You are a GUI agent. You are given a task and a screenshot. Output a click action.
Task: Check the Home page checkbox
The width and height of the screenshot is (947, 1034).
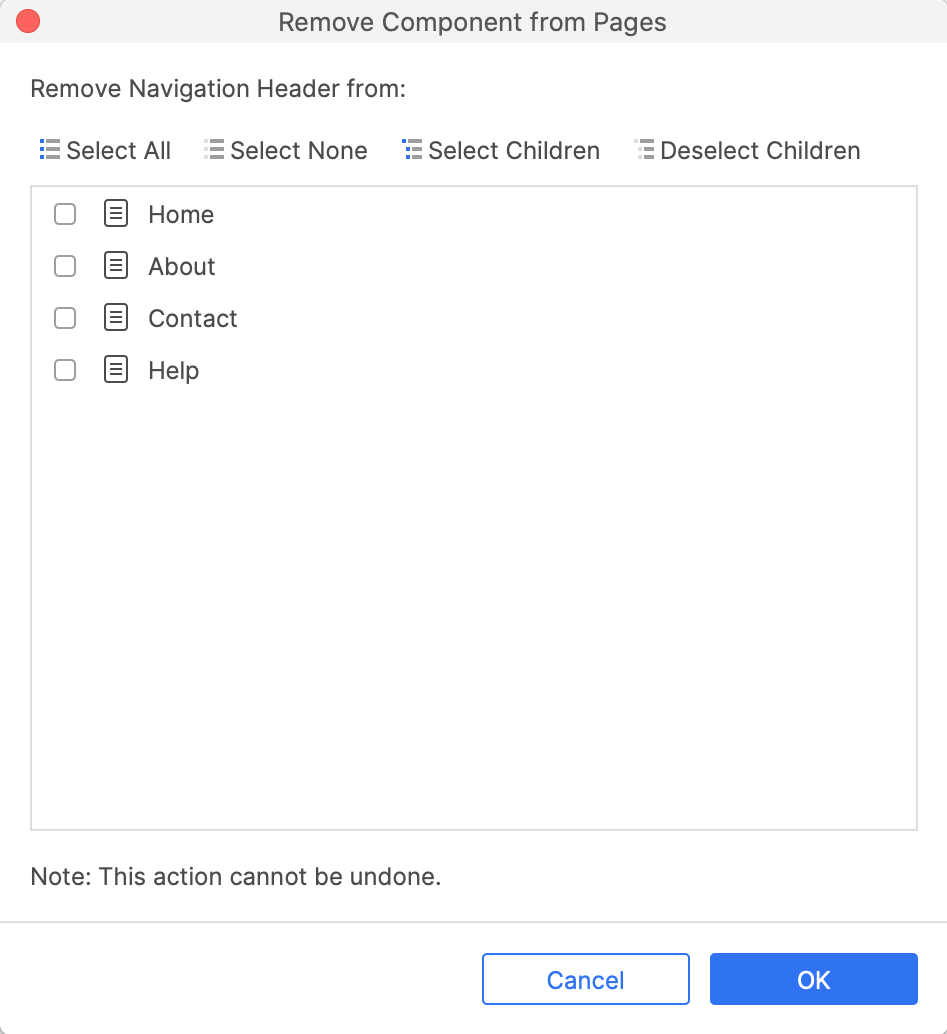coord(65,214)
